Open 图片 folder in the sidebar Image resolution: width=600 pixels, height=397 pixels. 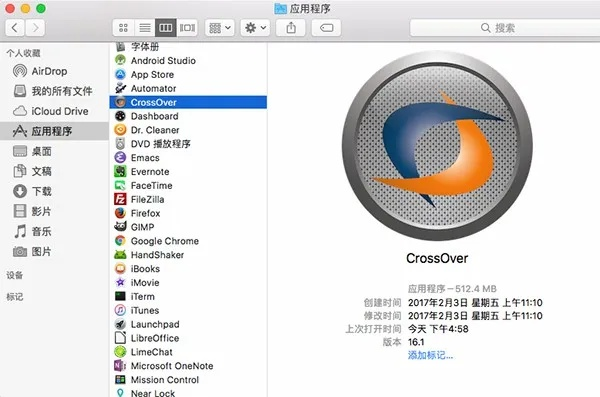pyautogui.click(x=54, y=252)
